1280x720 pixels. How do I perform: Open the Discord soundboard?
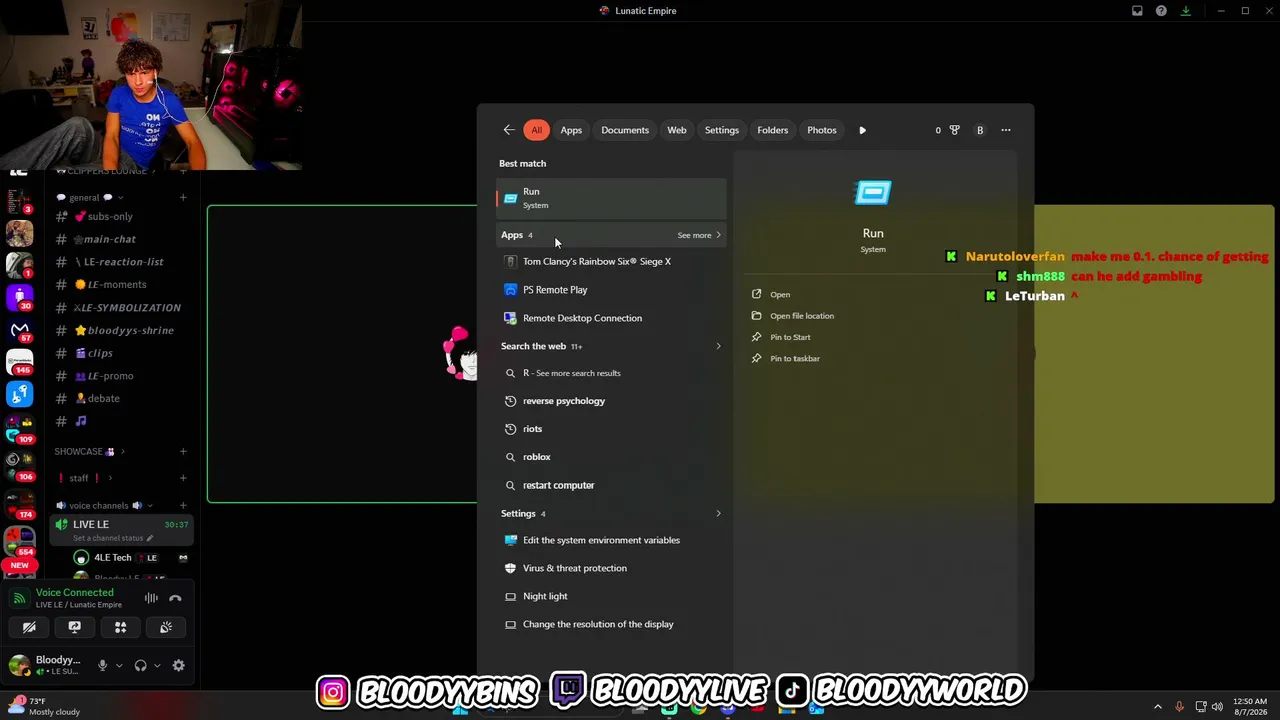[166, 627]
